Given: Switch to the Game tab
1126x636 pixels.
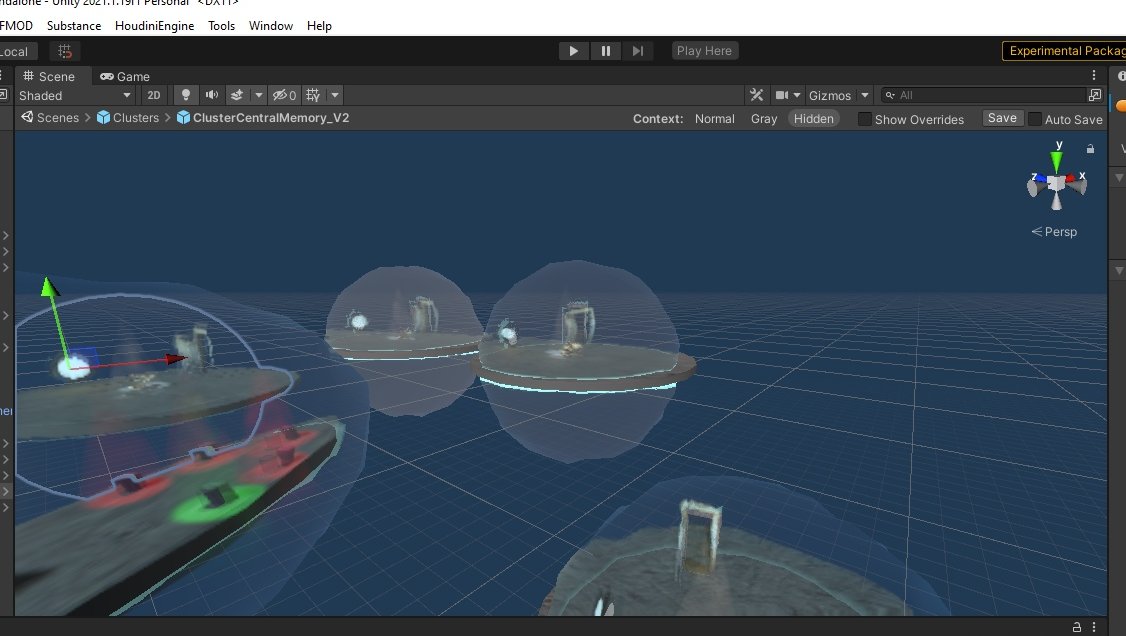Looking at the screenshot, I should click(x=125, y=76).
